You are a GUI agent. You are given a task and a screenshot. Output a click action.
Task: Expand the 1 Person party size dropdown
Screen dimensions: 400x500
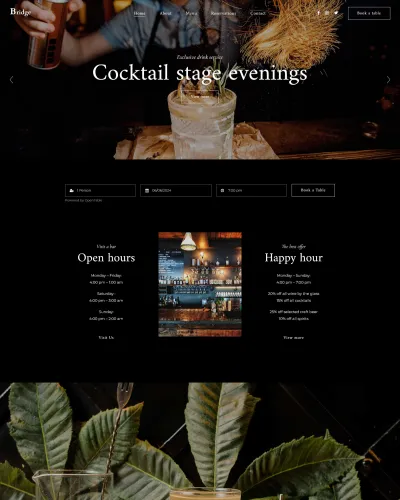tap(100, 190)
